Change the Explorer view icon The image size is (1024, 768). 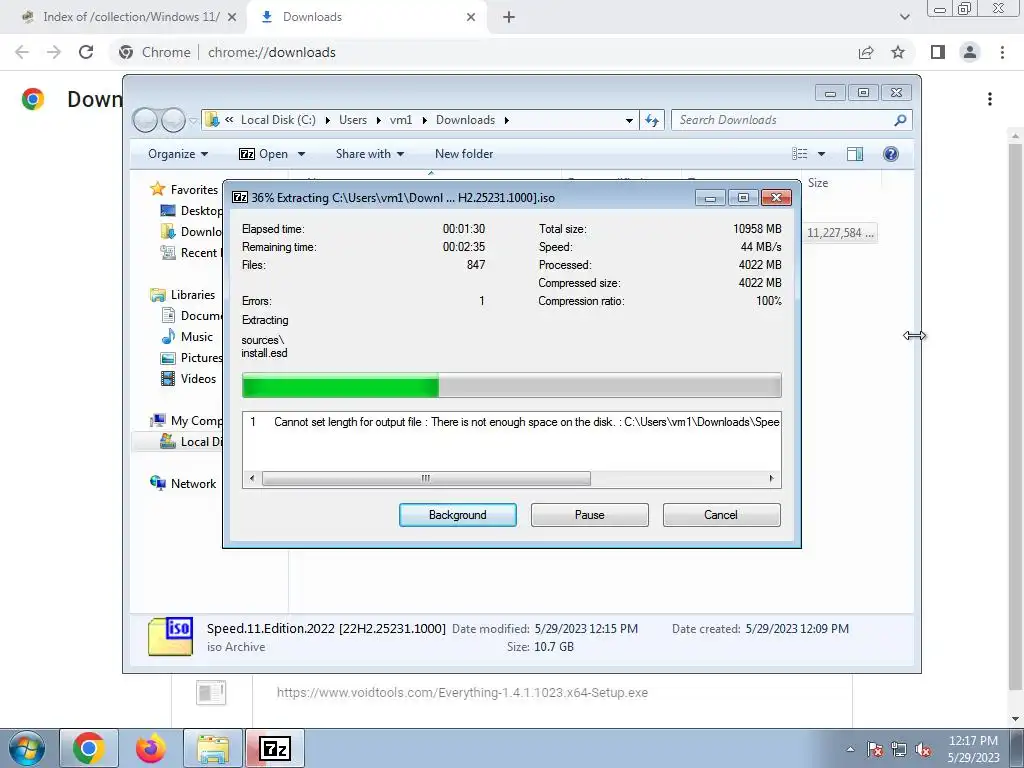pyautogui.click(x=800, y=154)
